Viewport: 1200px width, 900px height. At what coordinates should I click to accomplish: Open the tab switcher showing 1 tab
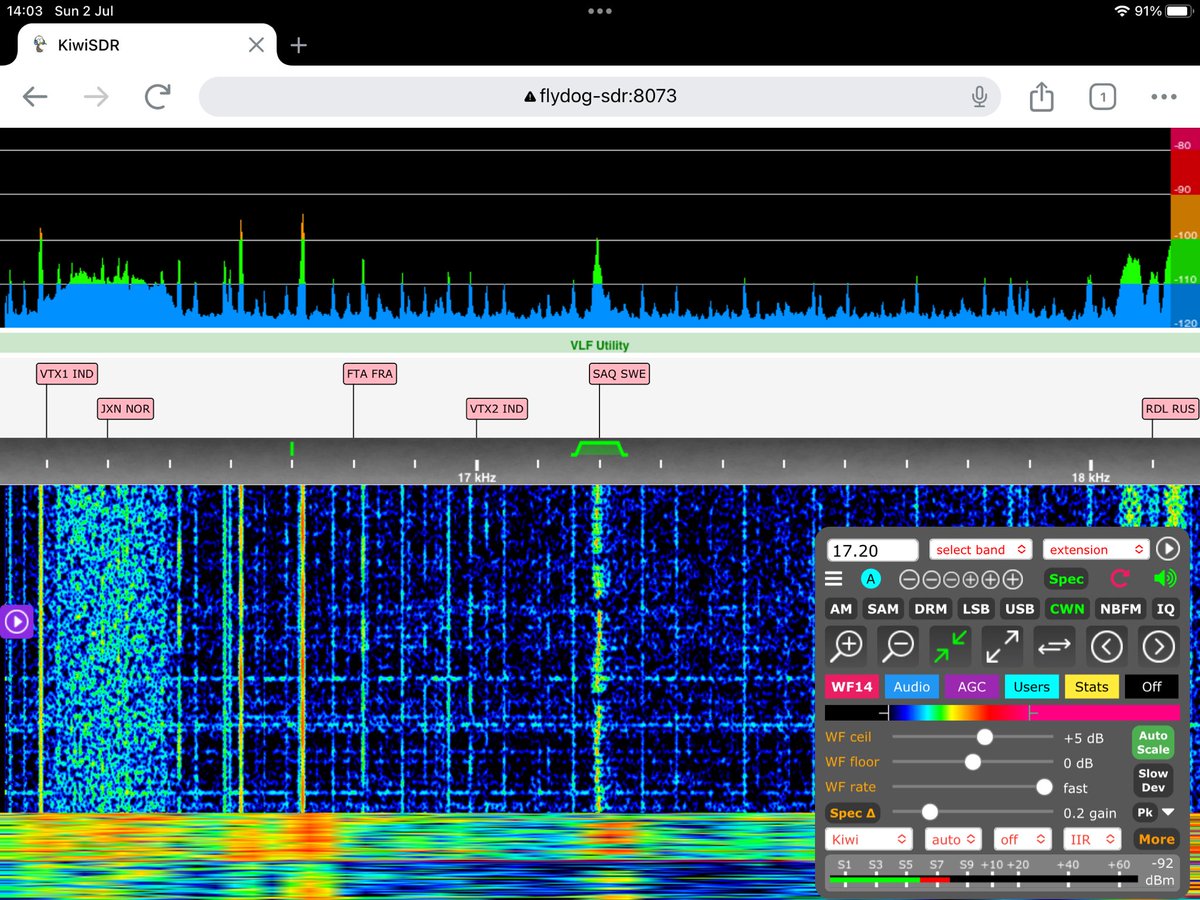coord(1102,97)
